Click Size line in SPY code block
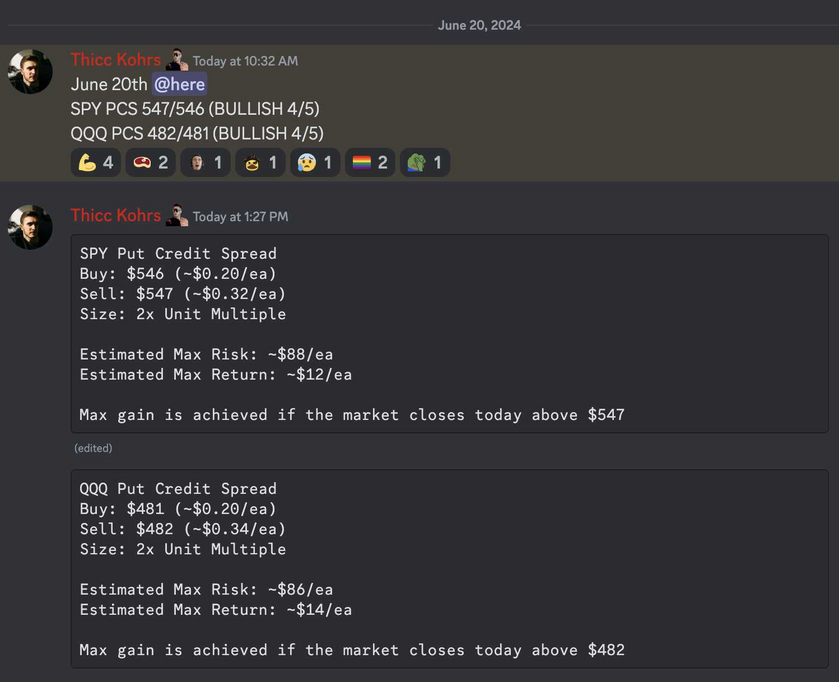 pos(183,314)
